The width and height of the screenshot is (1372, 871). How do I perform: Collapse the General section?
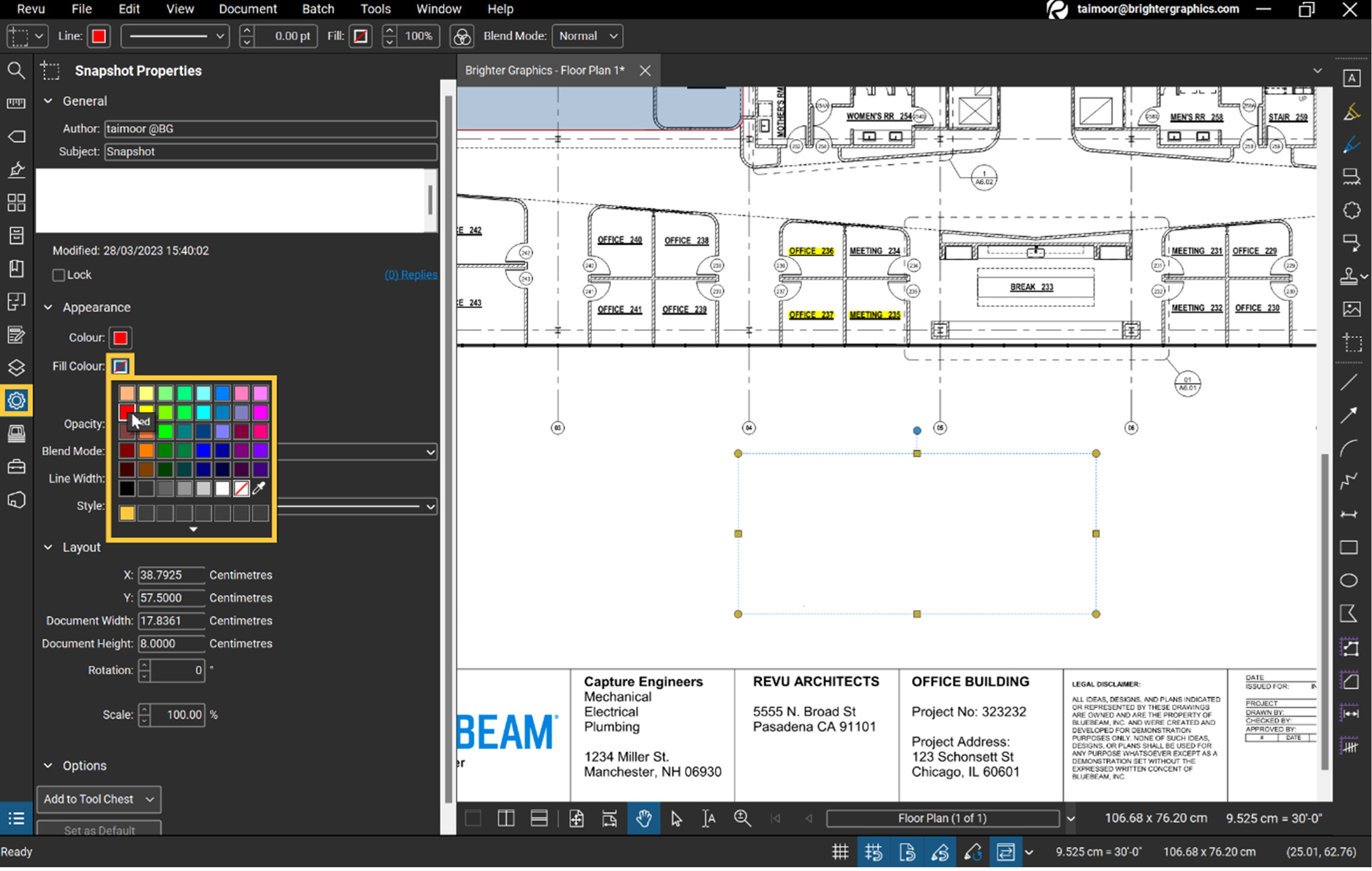(x=48, y=101)
